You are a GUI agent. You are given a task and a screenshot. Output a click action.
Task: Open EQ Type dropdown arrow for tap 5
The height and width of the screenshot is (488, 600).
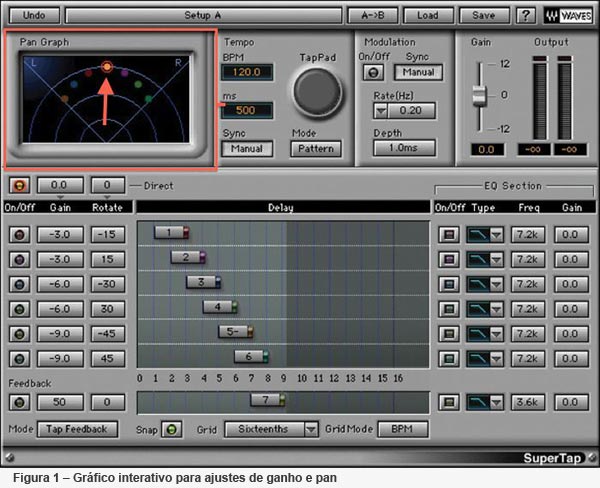(497, 334)
